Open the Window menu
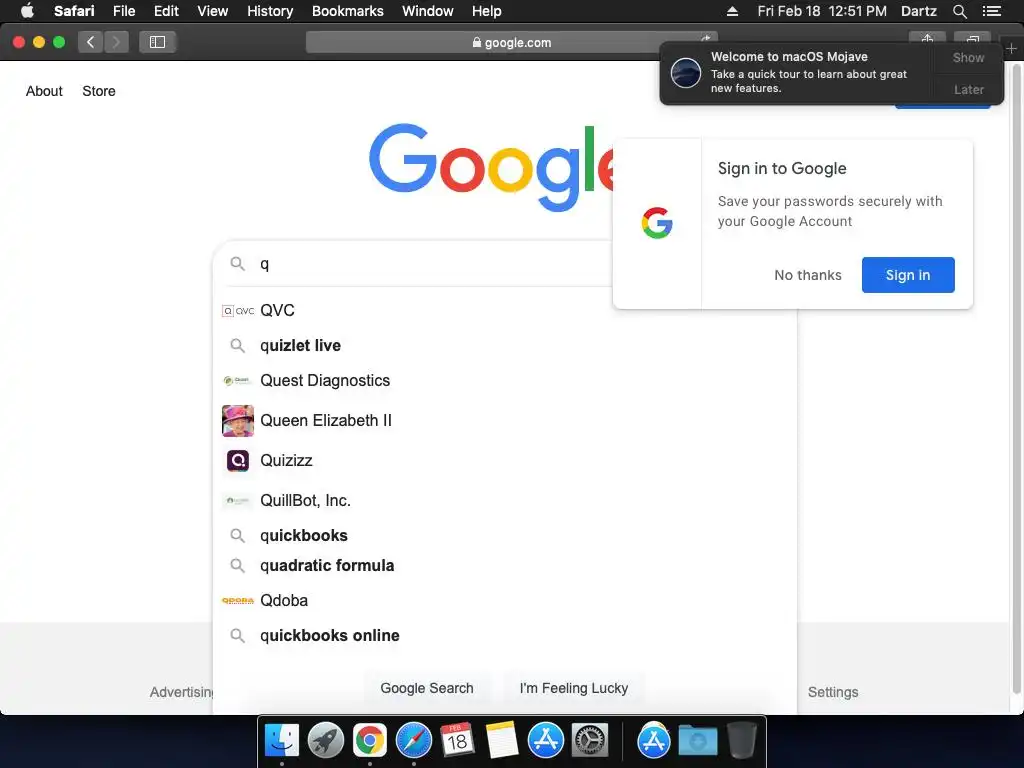The height and width of the screenshot is (768, 1024). [x=428, y=11]
